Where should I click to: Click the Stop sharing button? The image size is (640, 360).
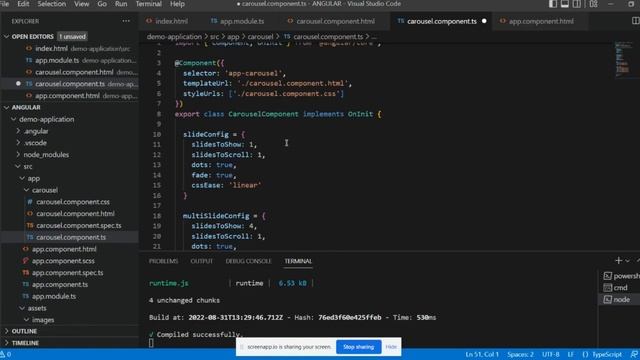click(x=358, y=347)
